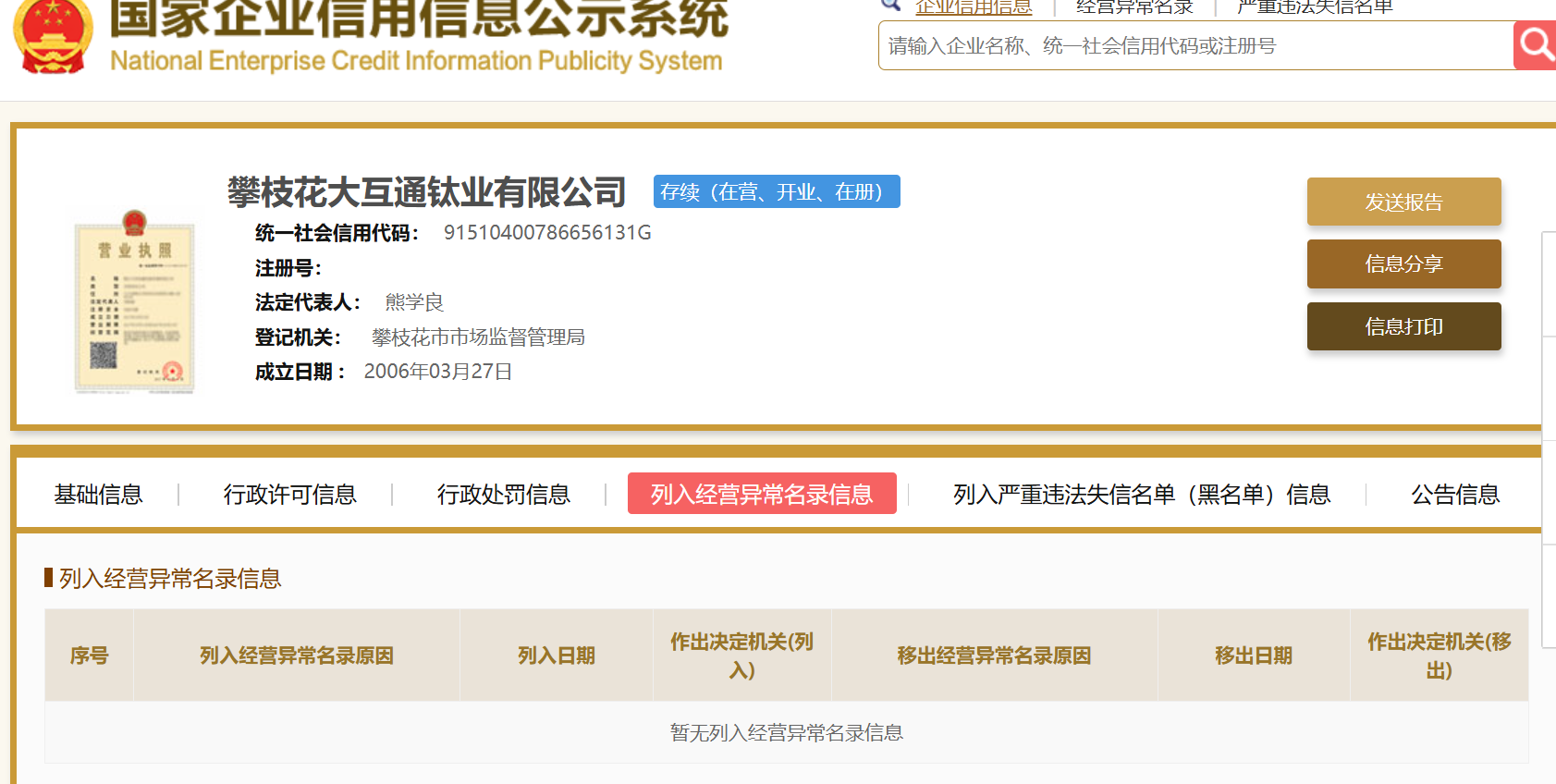
Task: Open the 行政许可信息 tab
Action: [x=289, y=495]
